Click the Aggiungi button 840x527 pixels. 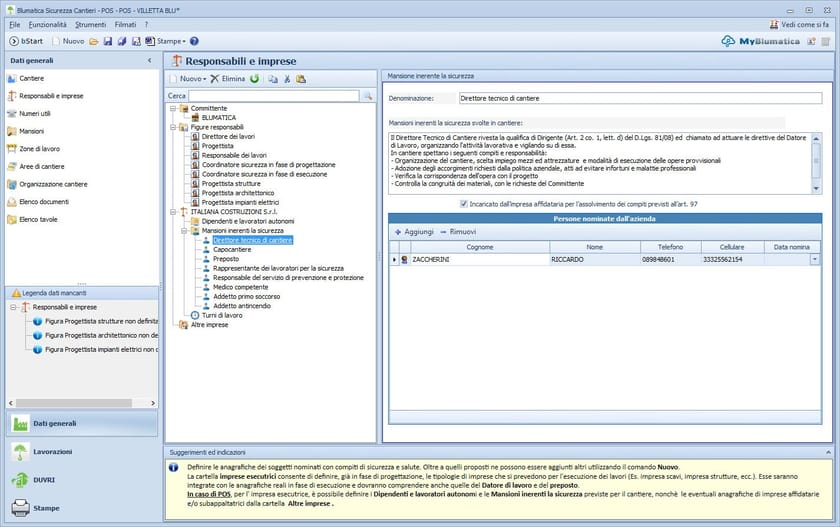click(x=413, y=231)
